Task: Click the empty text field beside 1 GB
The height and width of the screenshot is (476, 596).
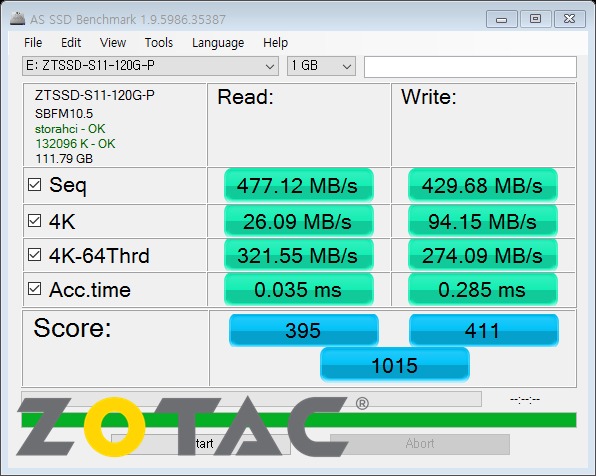Action: click(470, 67)
